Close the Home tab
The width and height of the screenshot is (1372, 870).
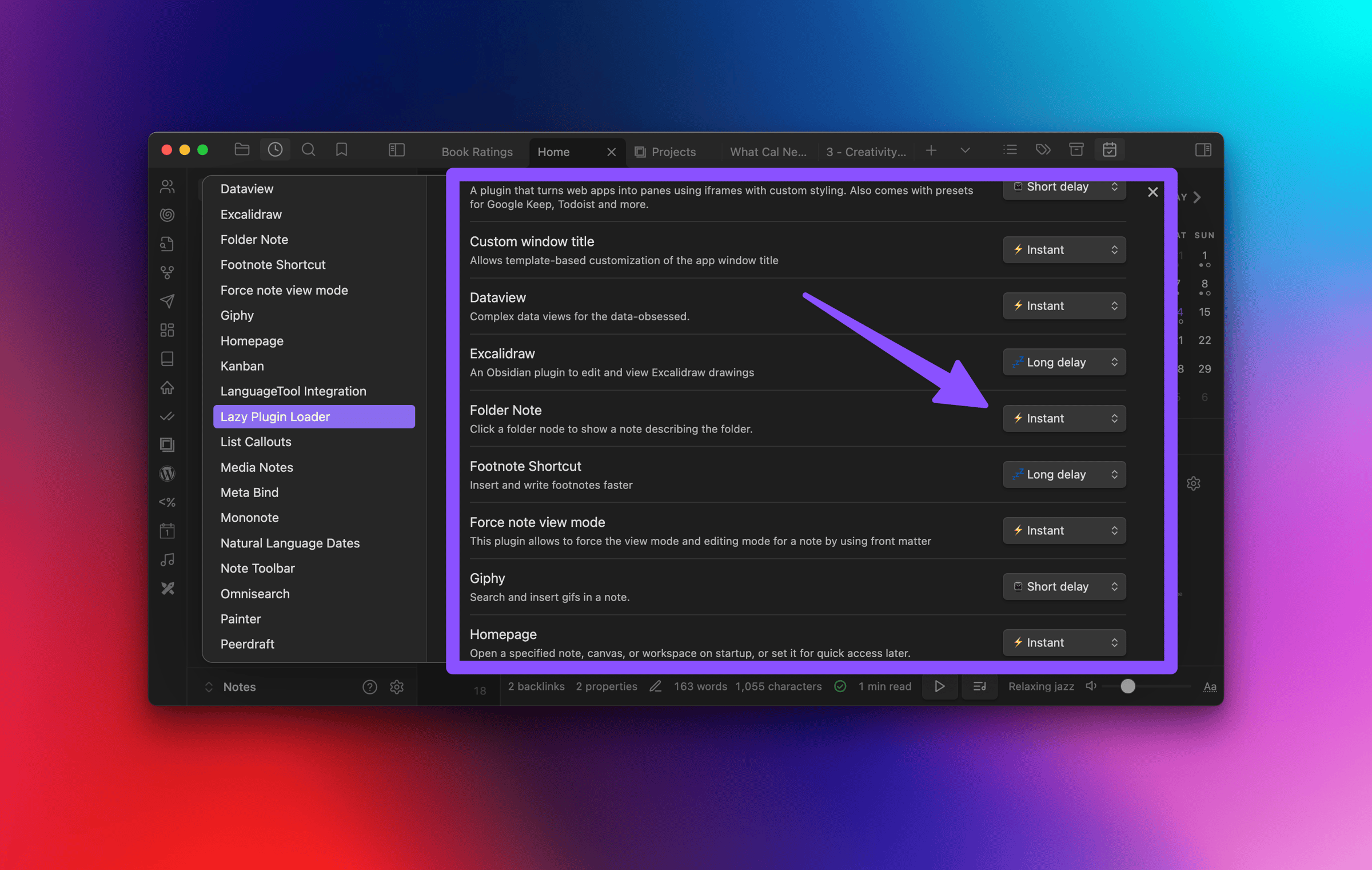[611, 152]
